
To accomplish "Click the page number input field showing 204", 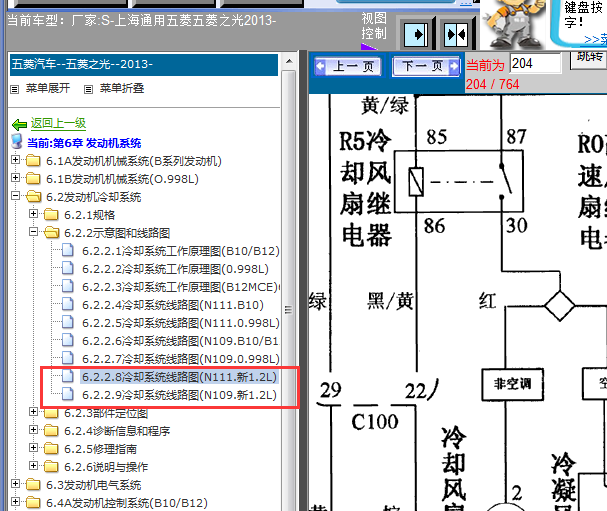I will click(536, 63).
